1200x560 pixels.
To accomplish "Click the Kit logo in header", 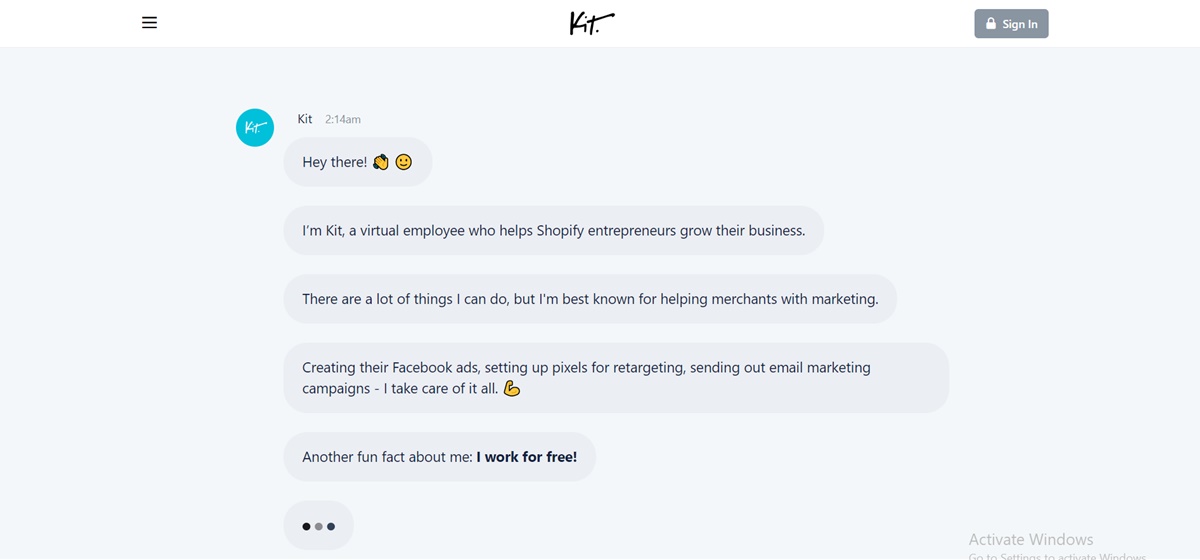I will coord(592,22).
